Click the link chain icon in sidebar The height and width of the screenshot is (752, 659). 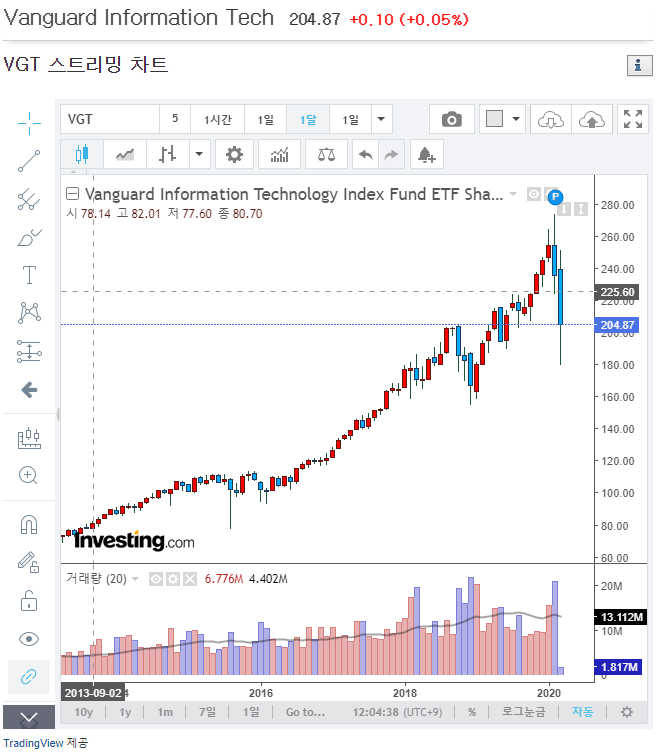click(x=29, y=677)
